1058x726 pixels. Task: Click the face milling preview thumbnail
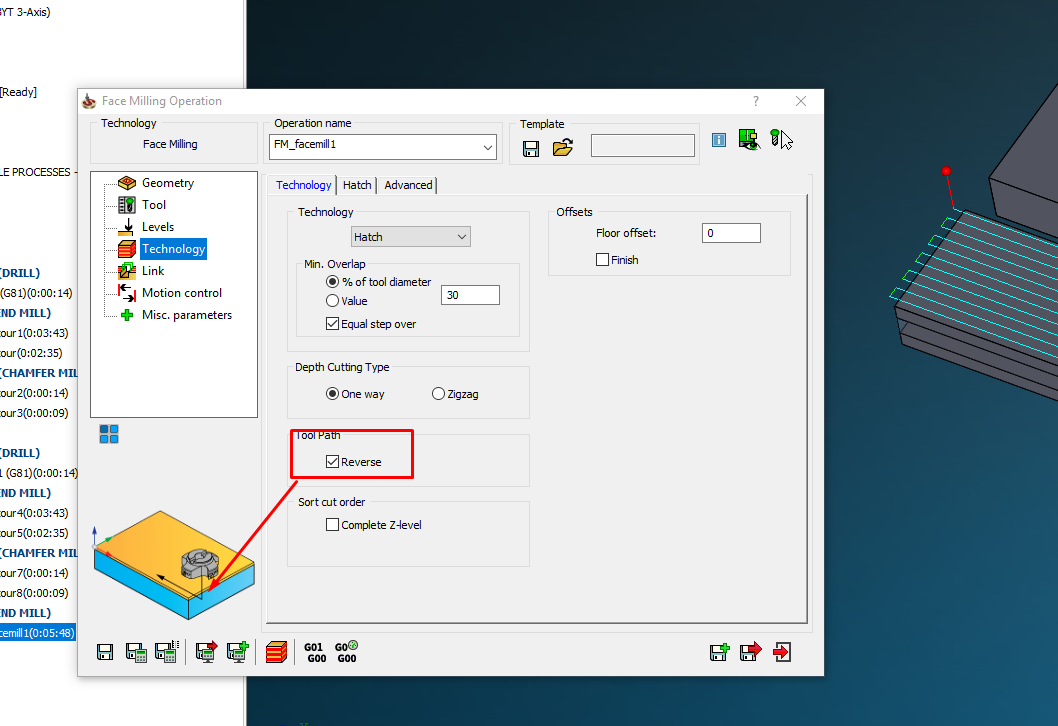174,565
